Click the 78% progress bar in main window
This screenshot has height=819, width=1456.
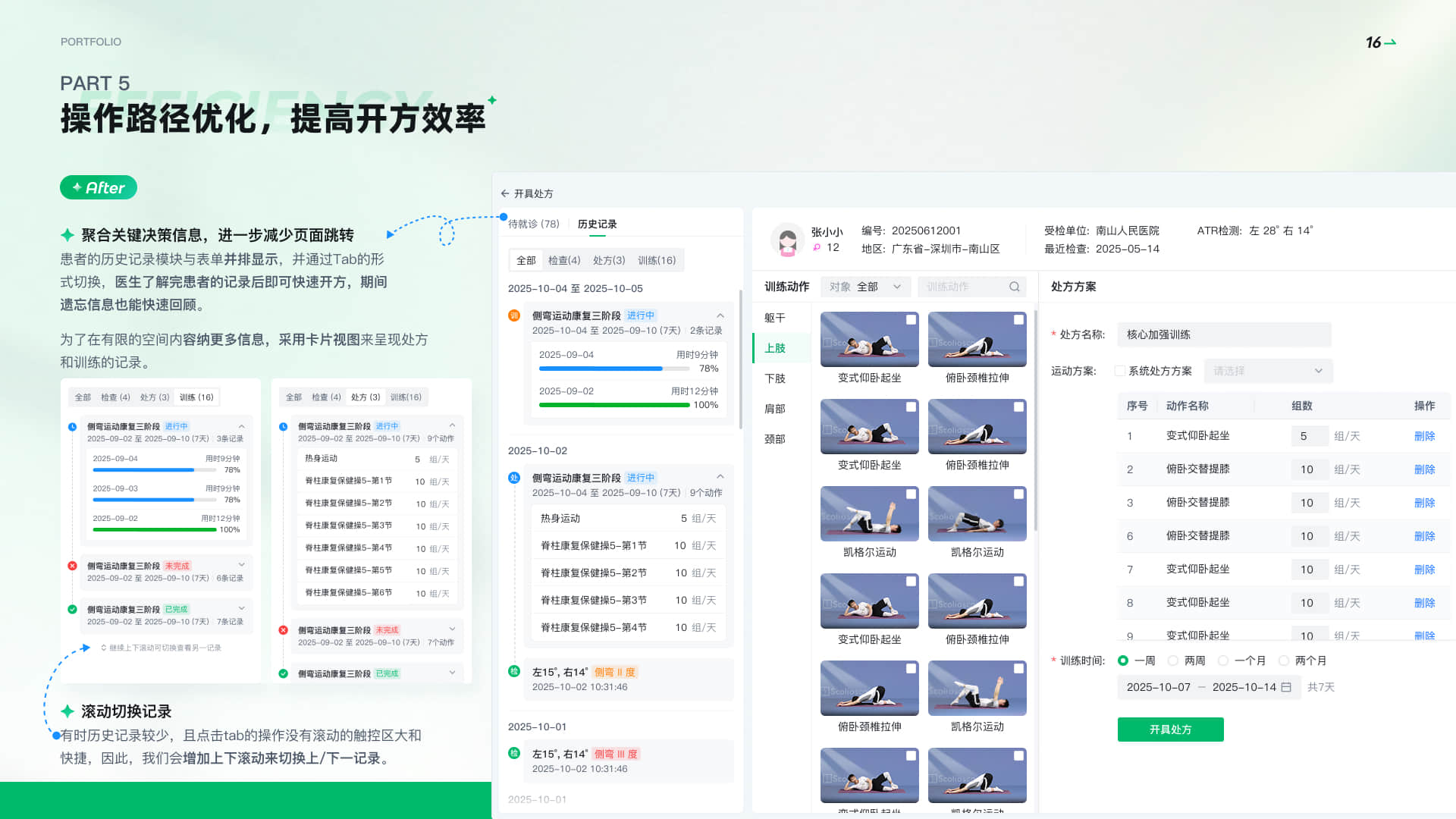(x=614, y=369)
